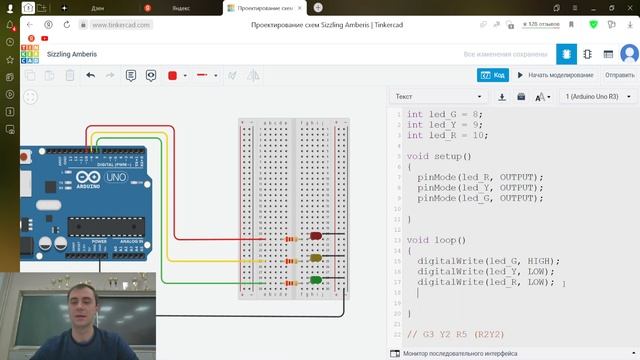Click the green shield protection icon
640x360 pixels.
(593, 25)
